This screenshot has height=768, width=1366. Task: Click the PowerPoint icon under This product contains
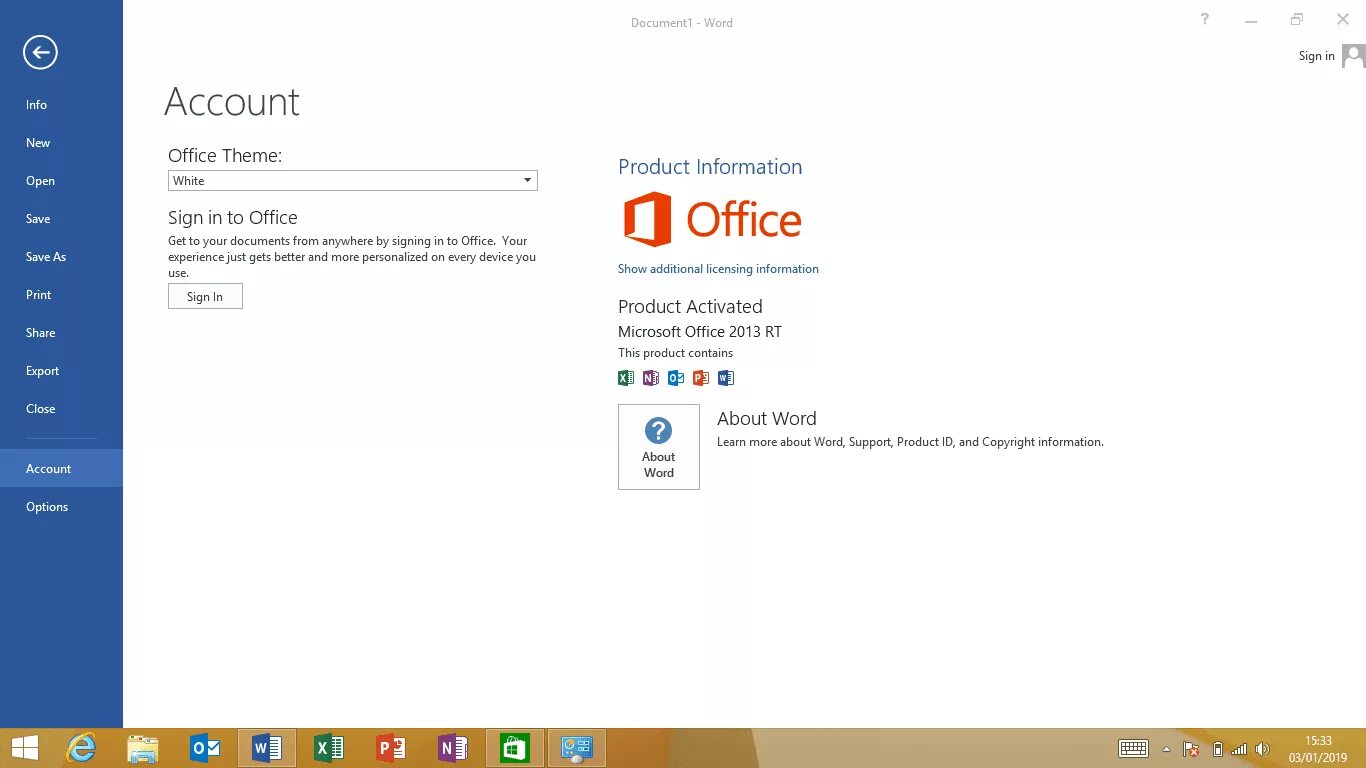(701, 378)
